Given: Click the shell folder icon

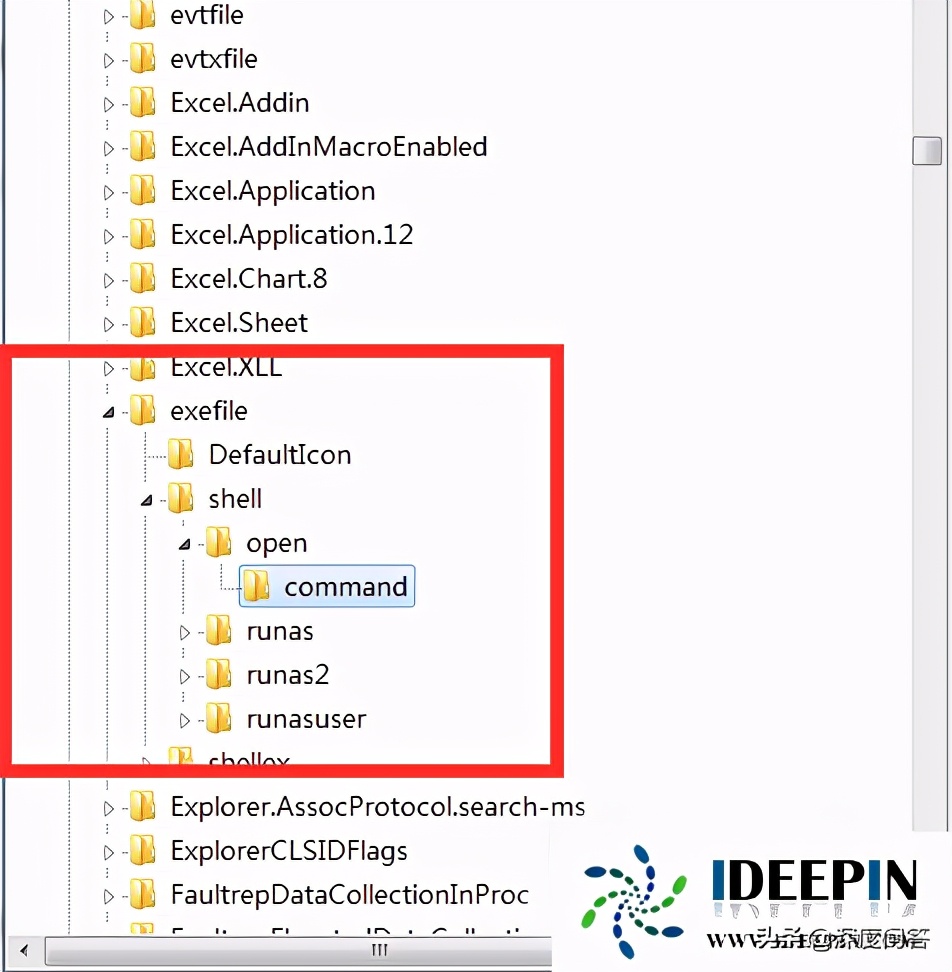Looking at the screenshot, I should click(181, 499).
